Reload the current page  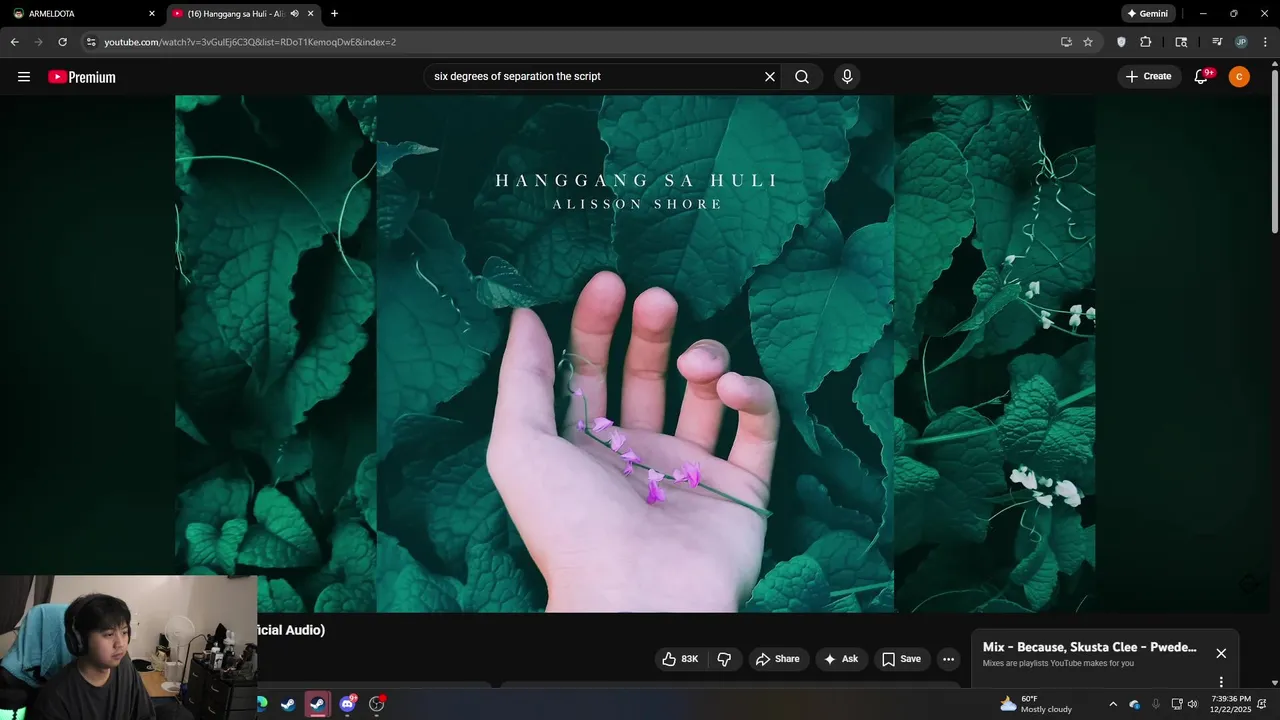click(62, 42)
